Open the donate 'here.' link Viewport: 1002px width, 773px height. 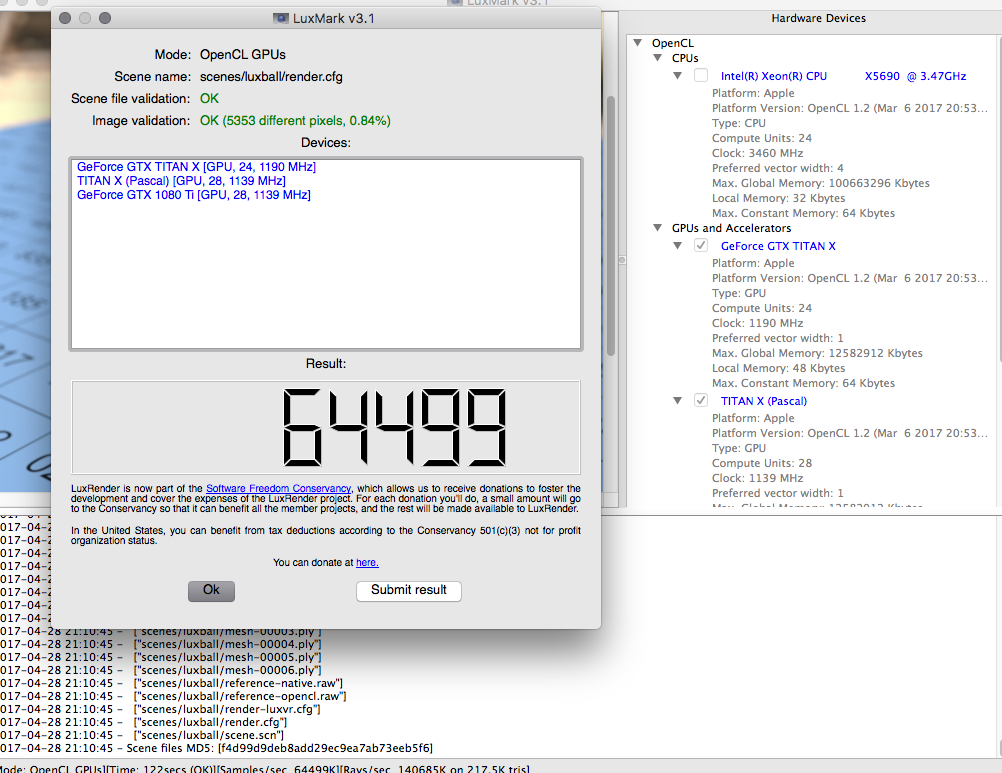(367, 562)
